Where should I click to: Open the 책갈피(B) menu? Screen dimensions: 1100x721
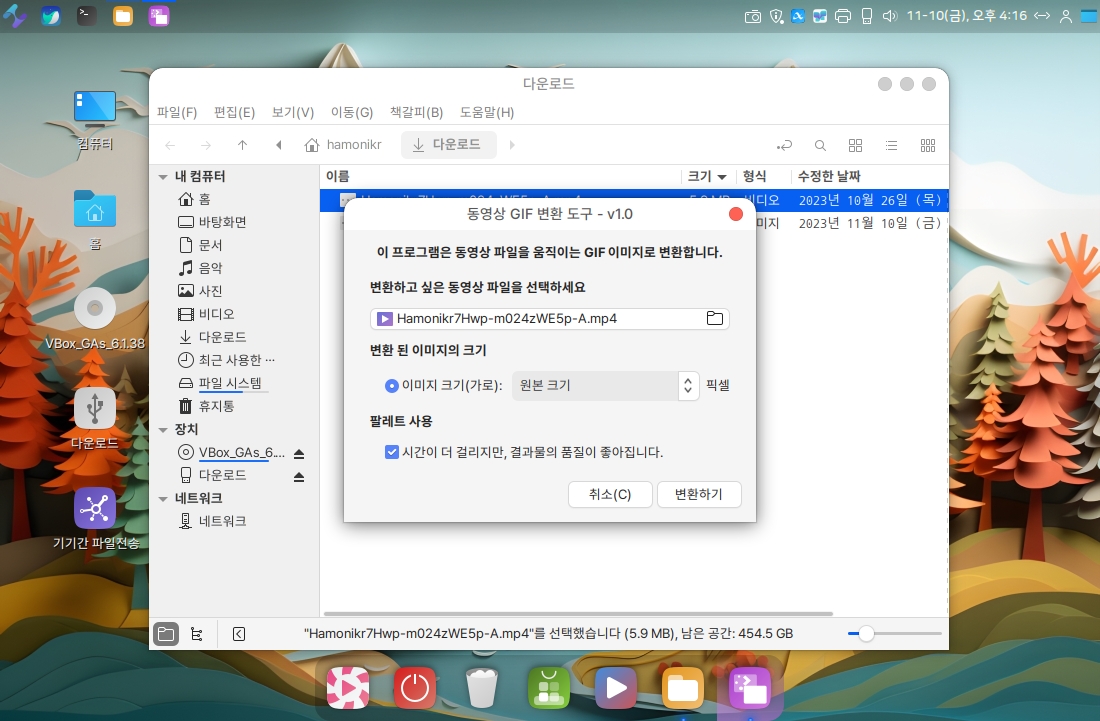416,112
